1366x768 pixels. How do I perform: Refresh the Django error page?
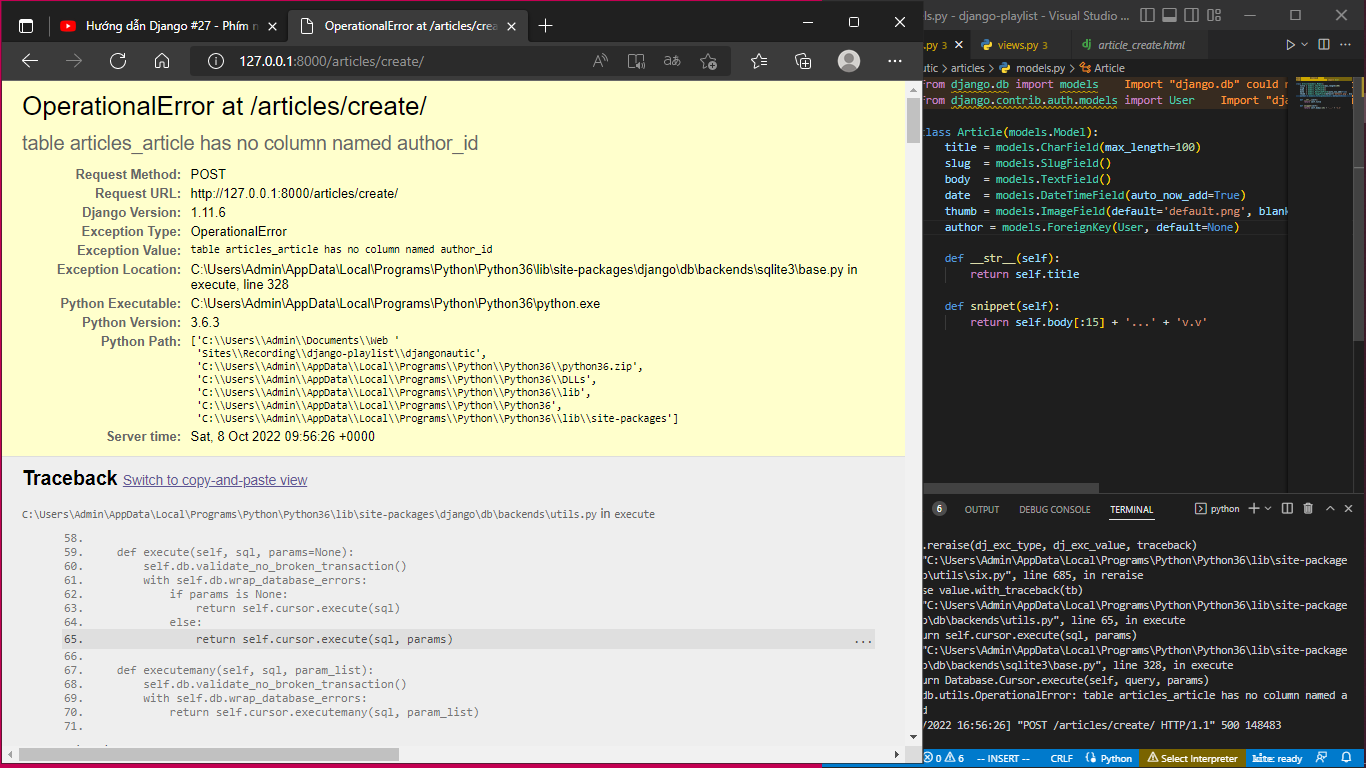pos(118,61)
